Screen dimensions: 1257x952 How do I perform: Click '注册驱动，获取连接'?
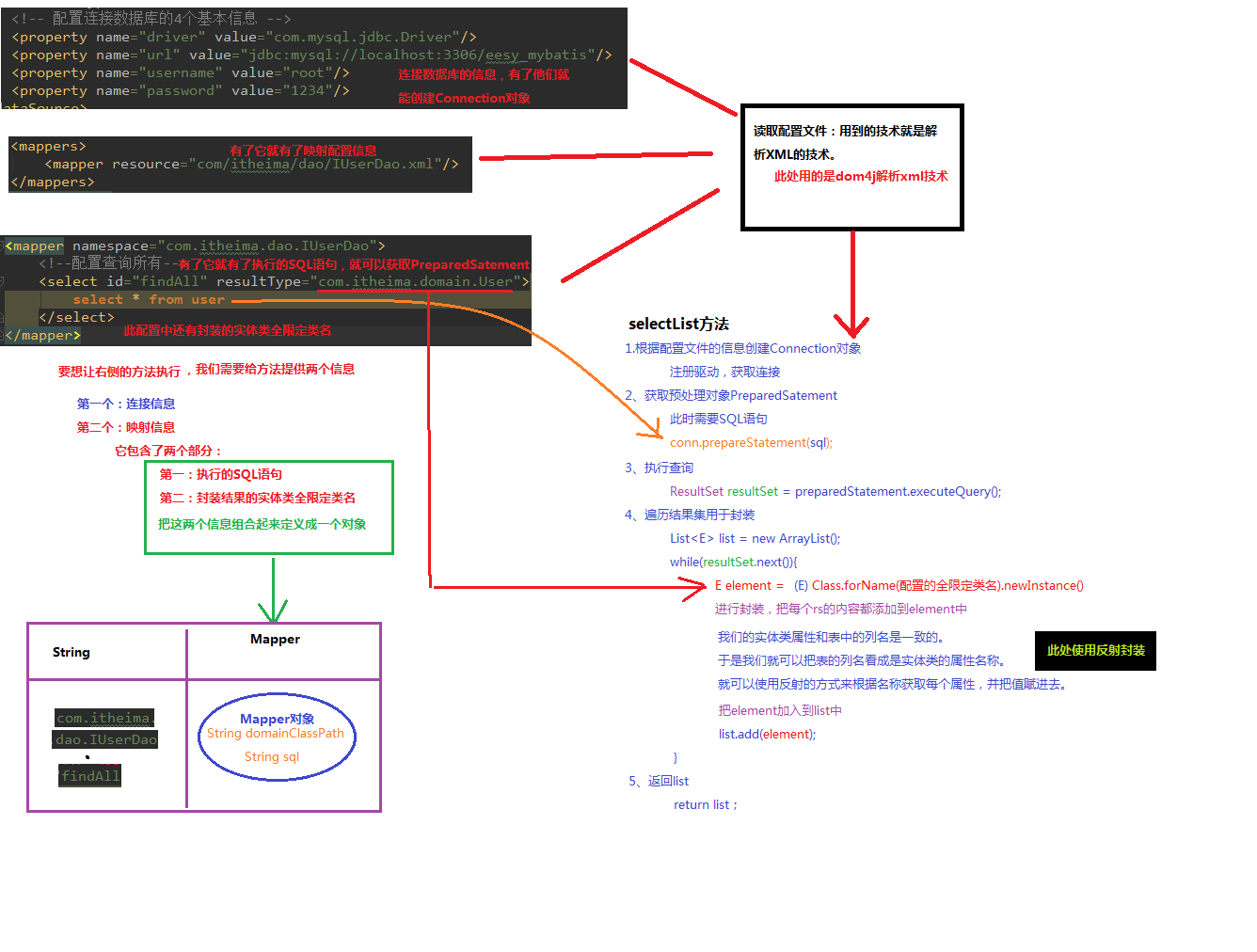pos(724,372)
